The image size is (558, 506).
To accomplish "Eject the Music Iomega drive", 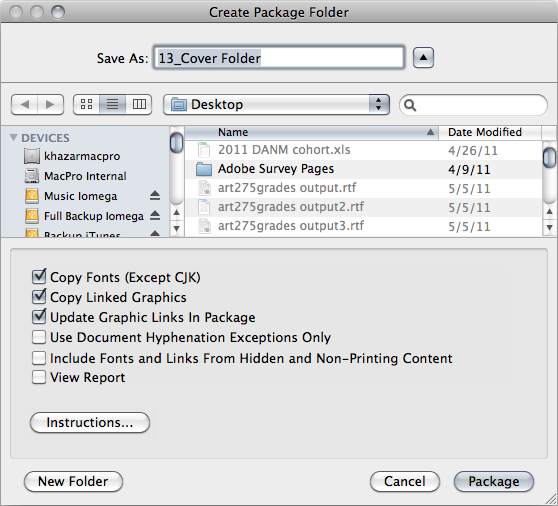I will pos(155,196).
